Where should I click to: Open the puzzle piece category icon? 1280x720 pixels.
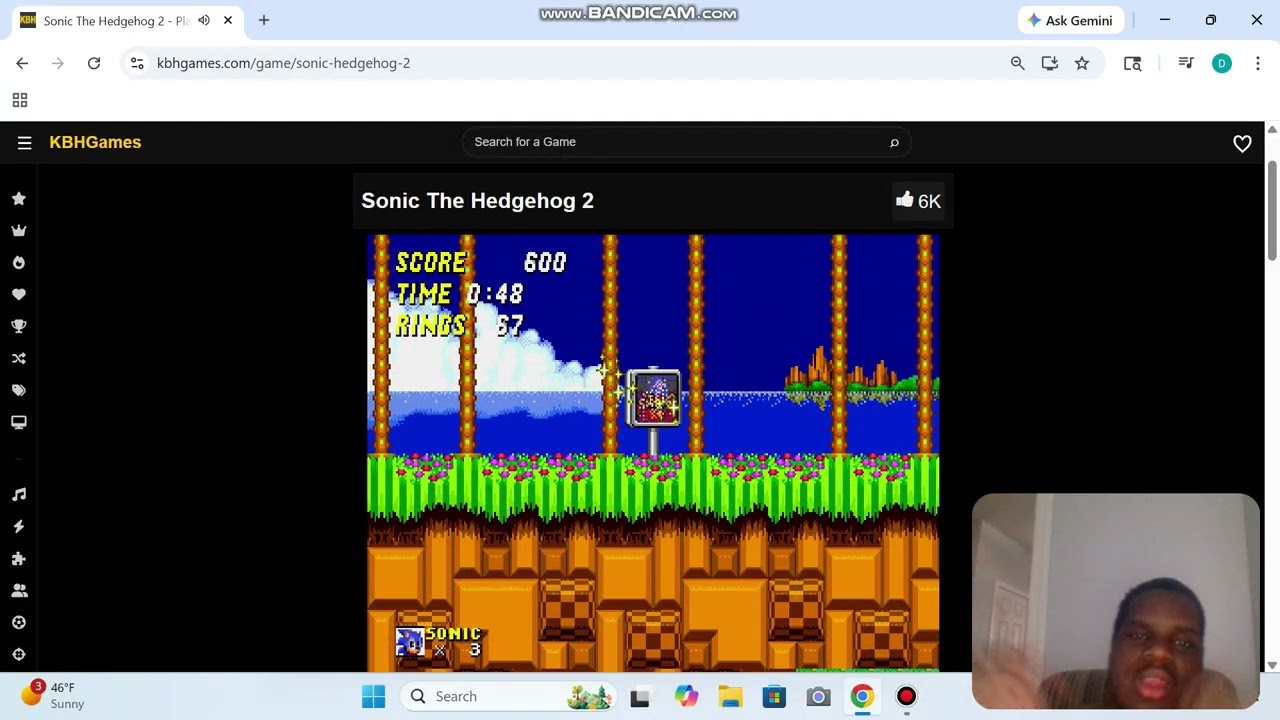pyautogui.click(x=18, y=558)
